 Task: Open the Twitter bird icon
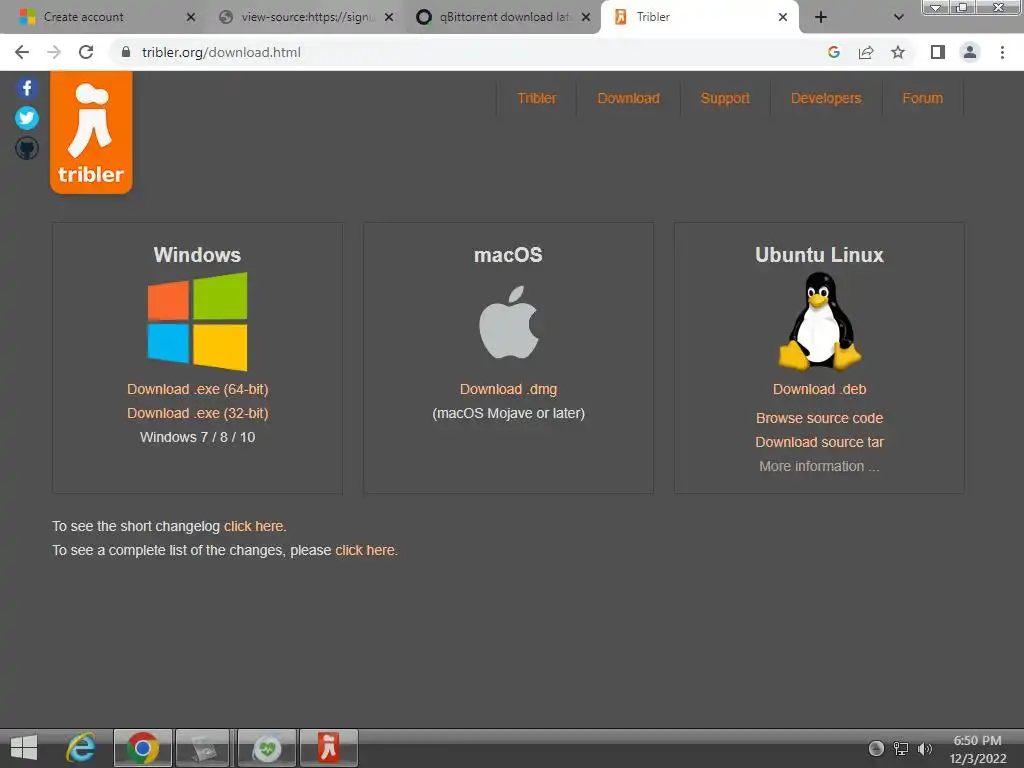click(27, 118)
